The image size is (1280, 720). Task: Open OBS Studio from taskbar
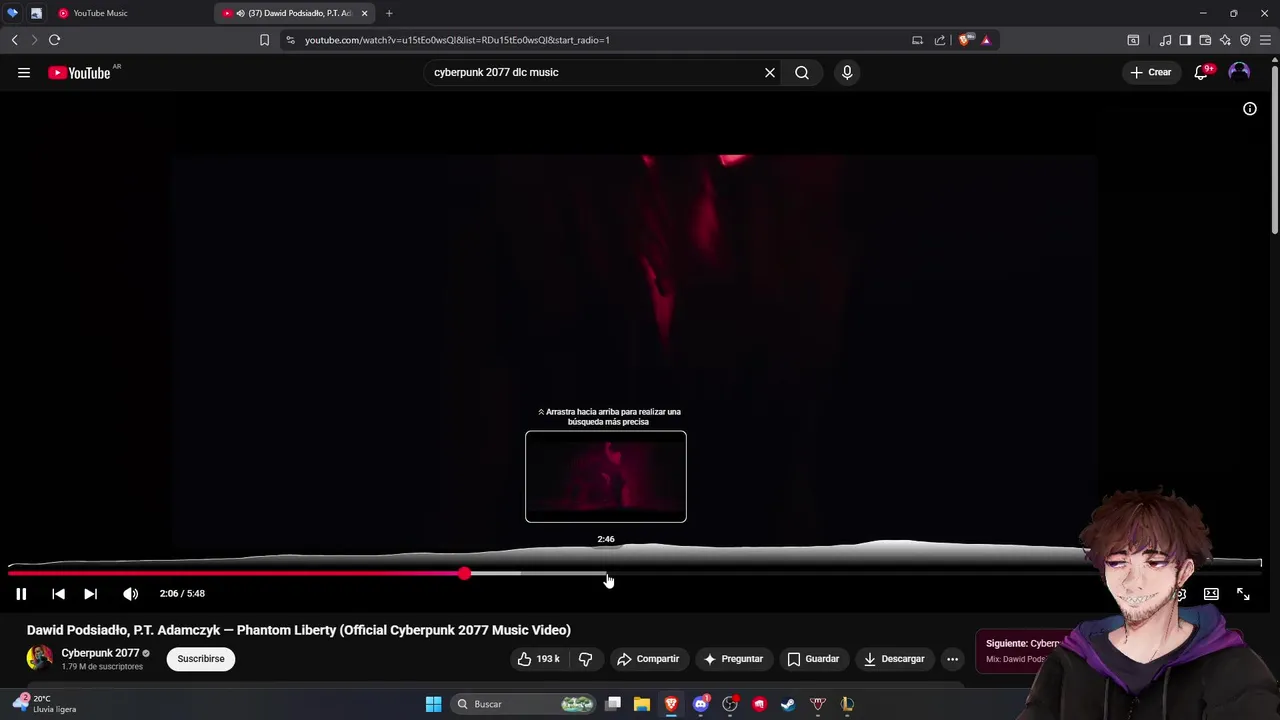[730, 704]
